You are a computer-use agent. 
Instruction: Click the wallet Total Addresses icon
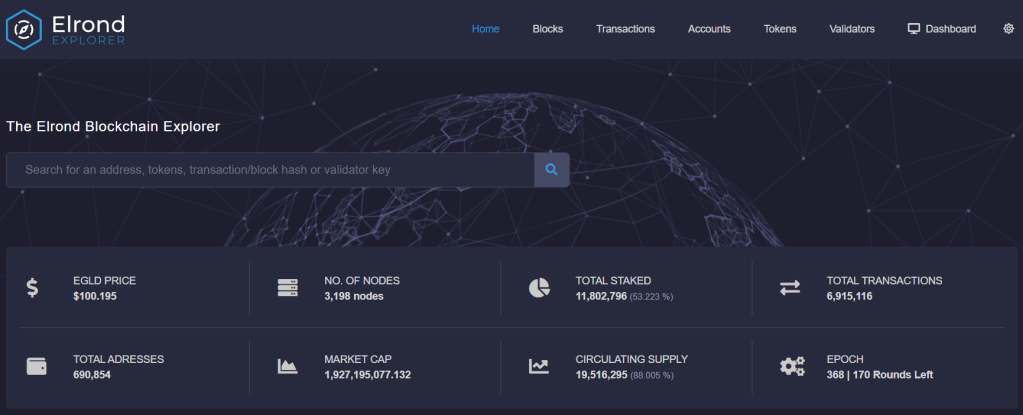pyautogui.click(x=33, y=366)
